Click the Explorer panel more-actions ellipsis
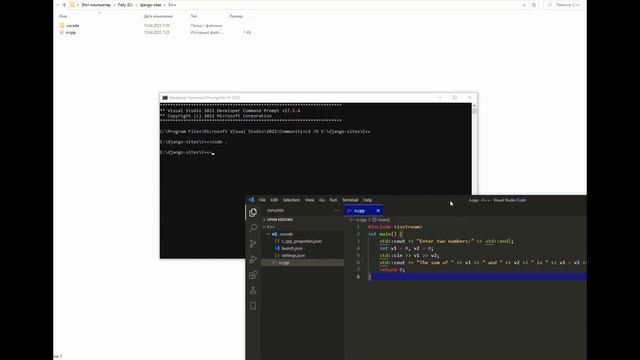Viewport: 640px width, 360px height. click(x=336, y=211)
